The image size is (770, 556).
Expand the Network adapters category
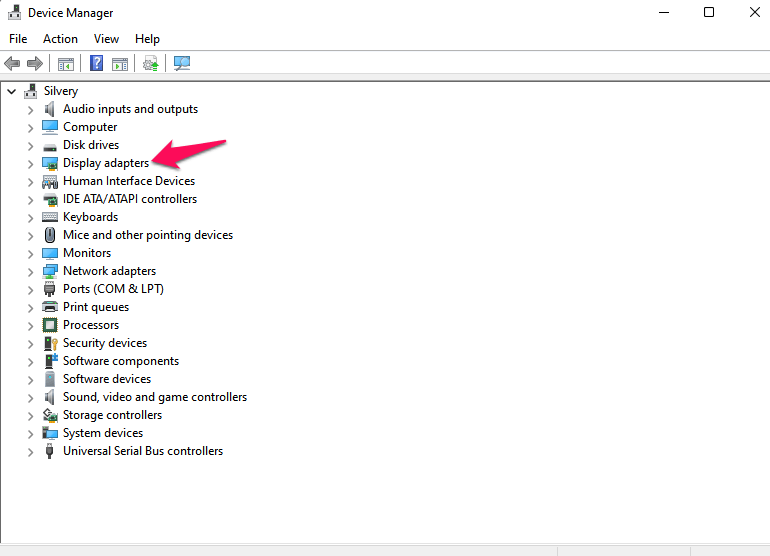click(x=30, y=271)
